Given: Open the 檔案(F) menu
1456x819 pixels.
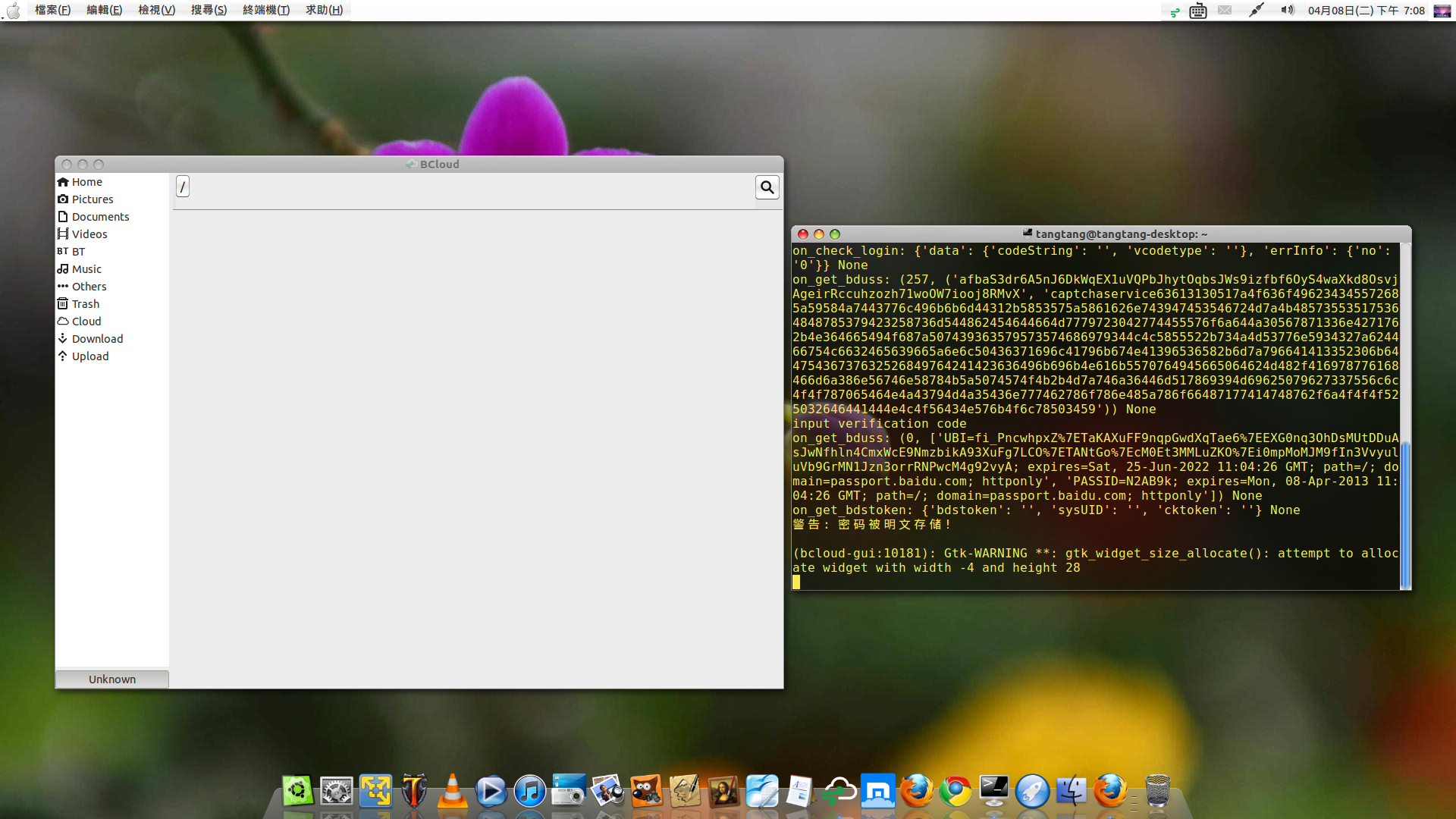Looking at the screenshot, I should pyautogui.click(x=53, y=10).
